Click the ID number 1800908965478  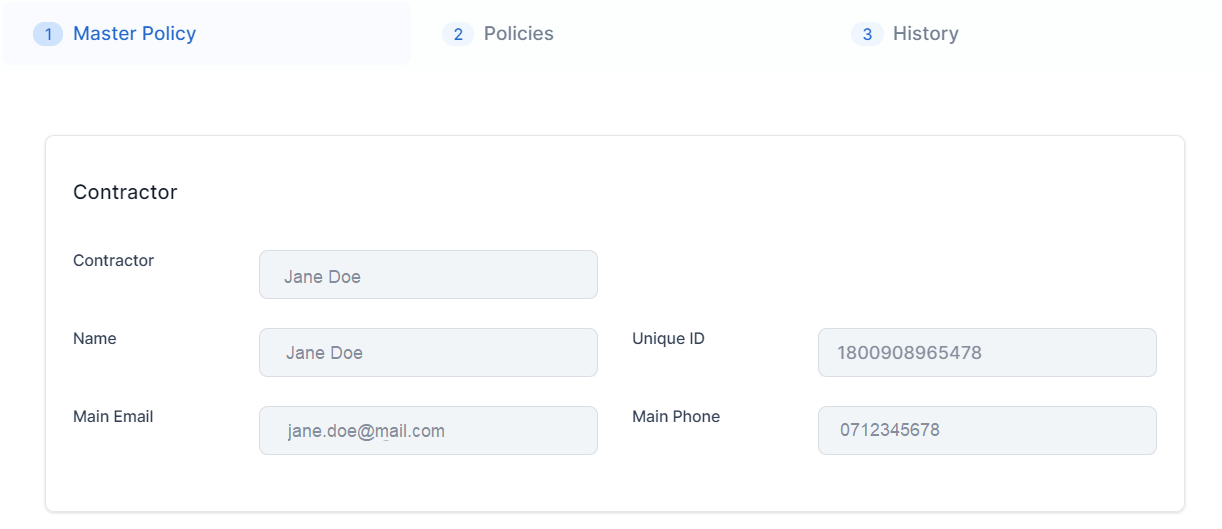[x=910, y=353]
